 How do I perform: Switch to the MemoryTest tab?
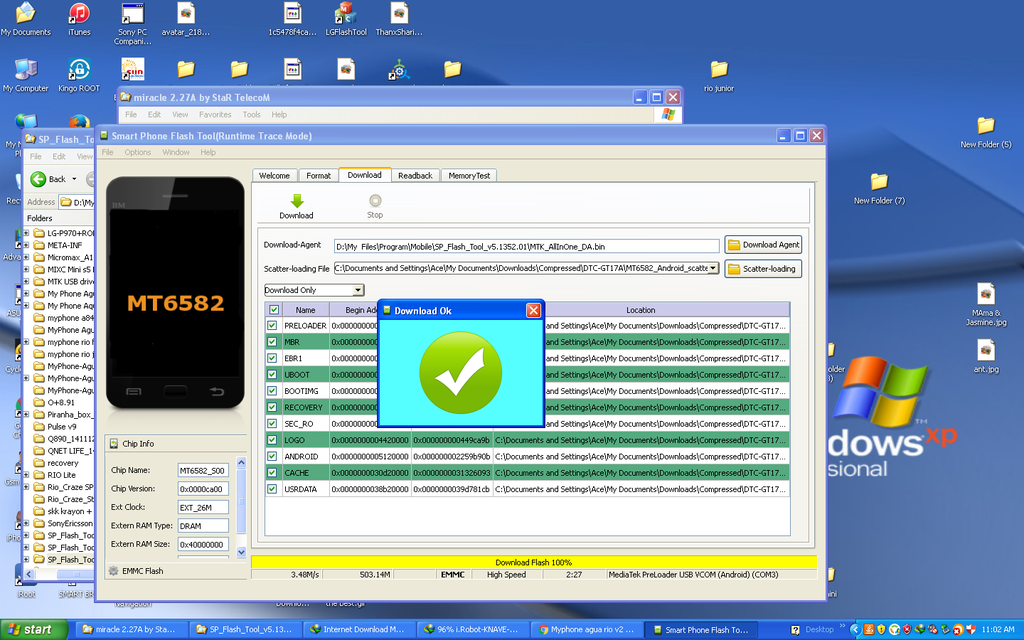(x=469, y=176)
